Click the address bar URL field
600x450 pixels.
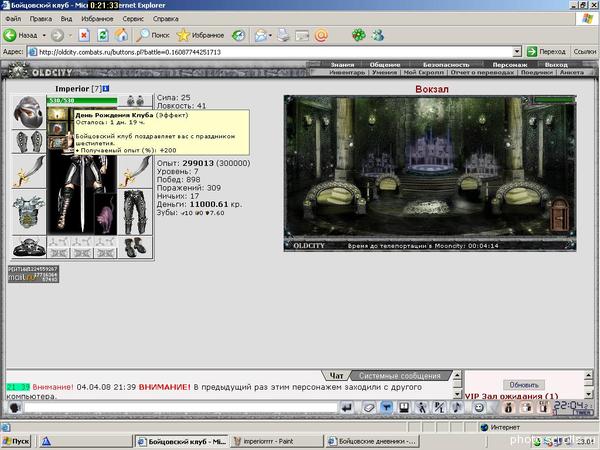tap(270, 52)
